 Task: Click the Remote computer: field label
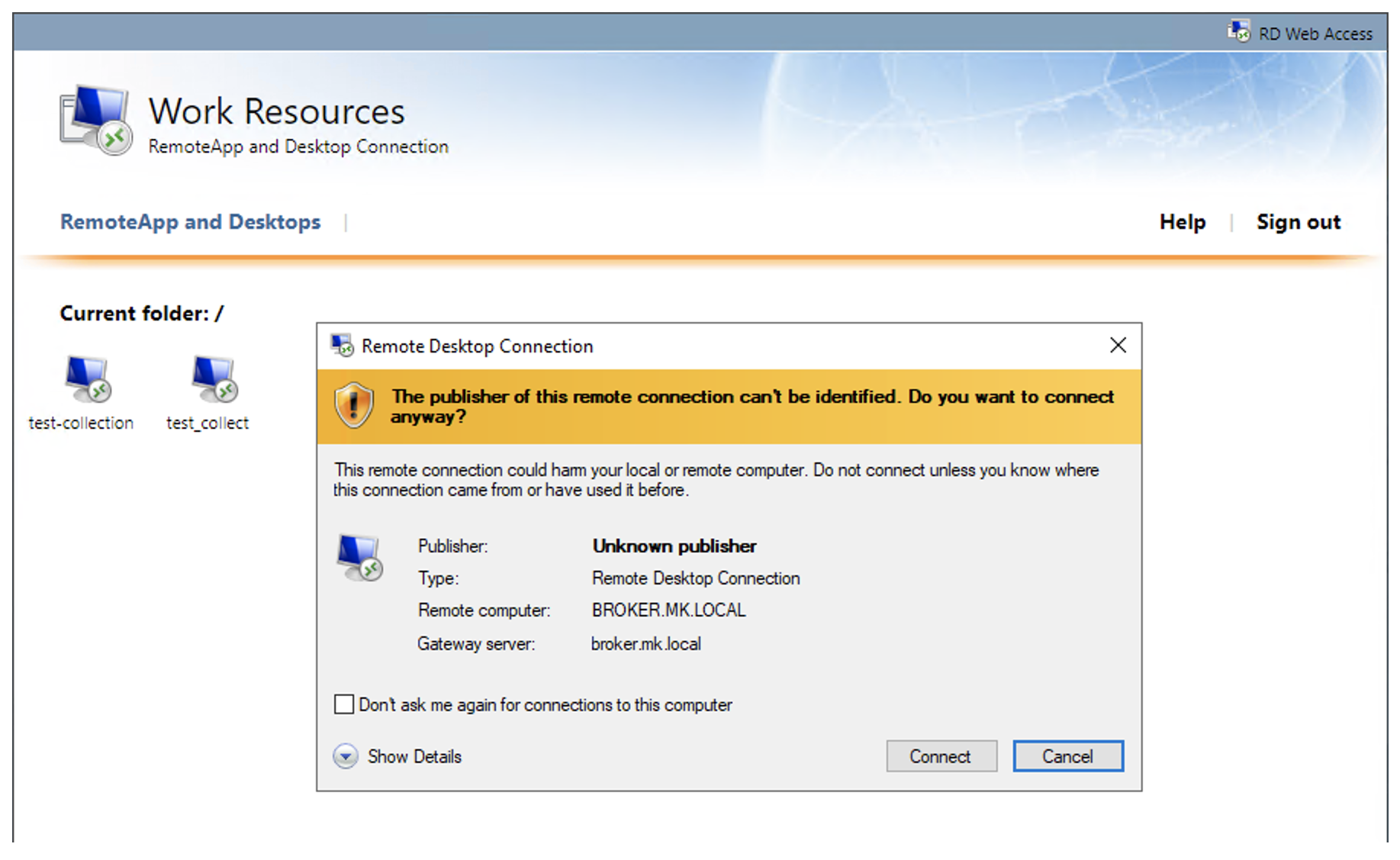[x=484, y=610]
